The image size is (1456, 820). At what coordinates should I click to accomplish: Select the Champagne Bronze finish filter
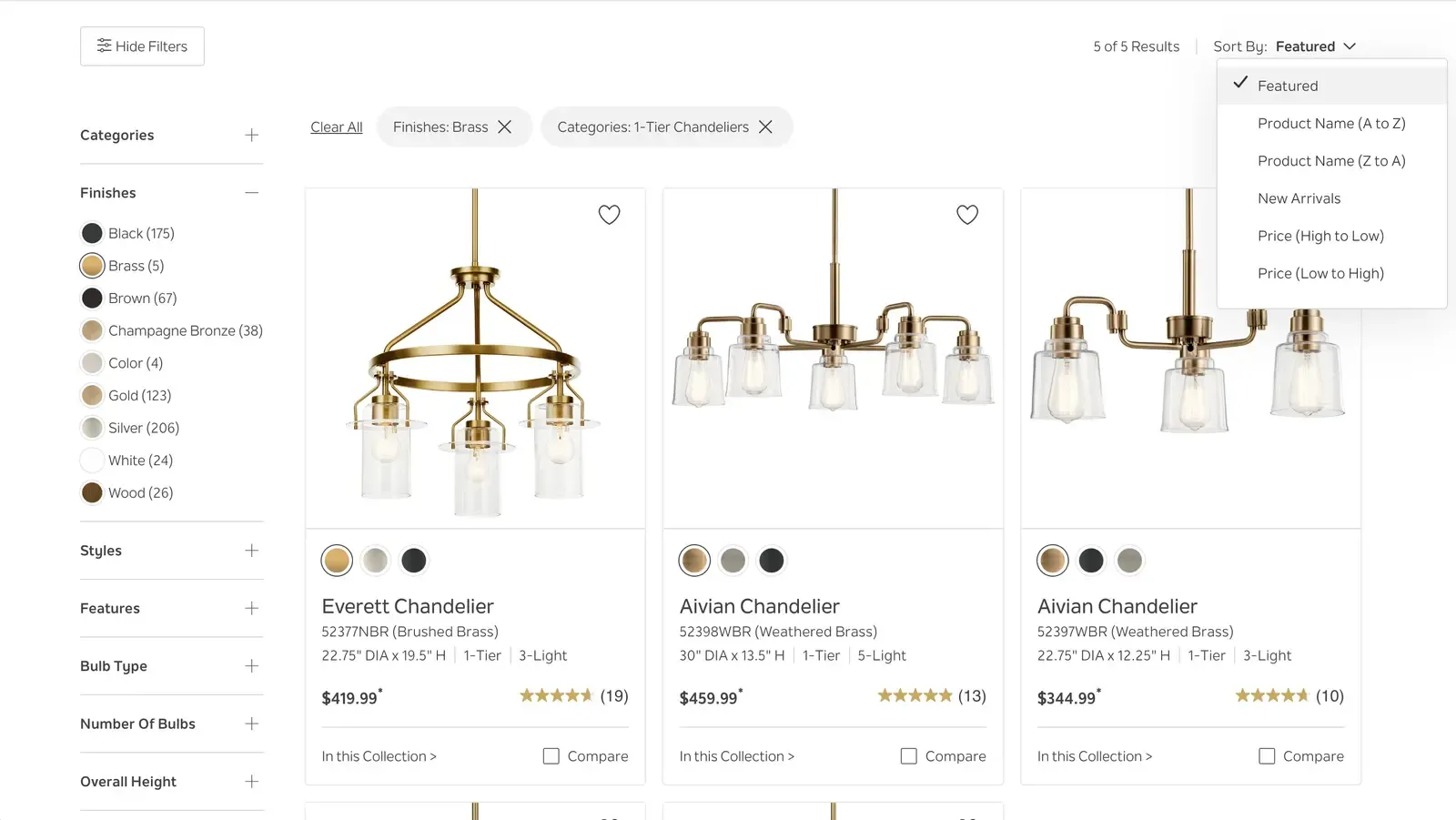click(92, 331)
